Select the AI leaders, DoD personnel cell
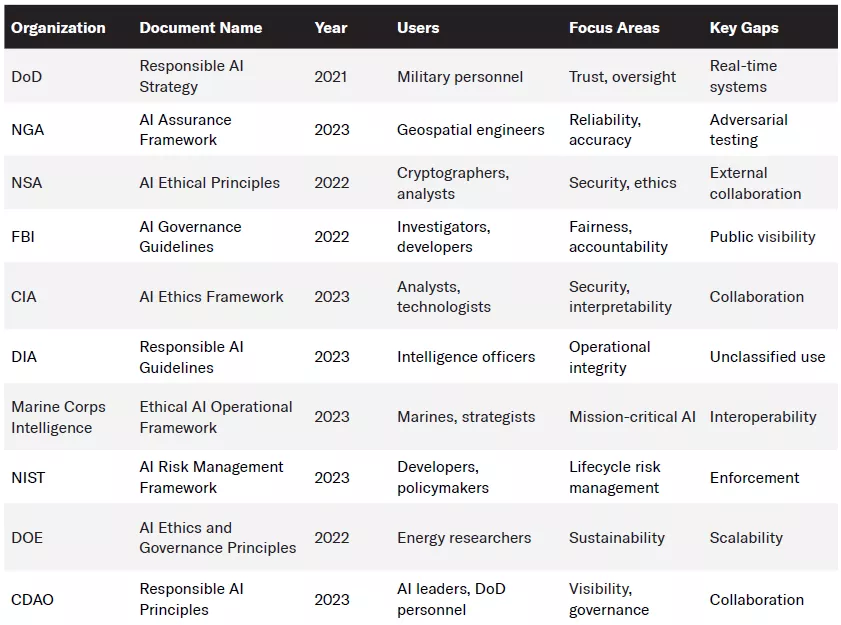This screenshot has height=625, width=841. click(451, 599)
